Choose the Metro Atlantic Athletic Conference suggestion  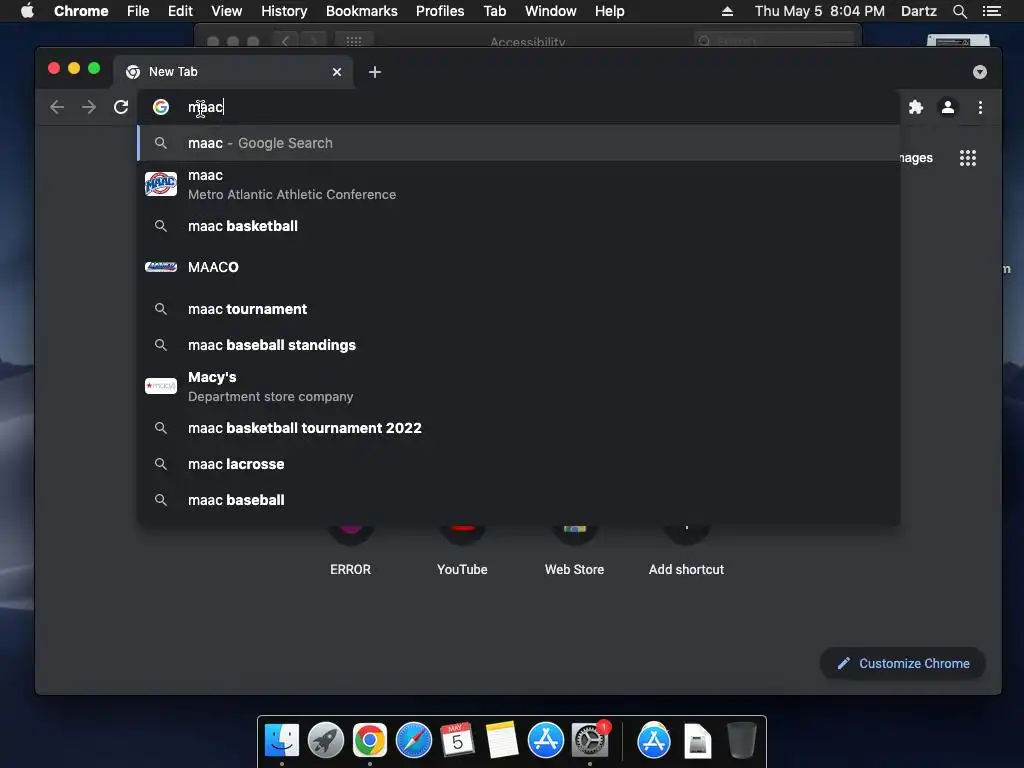click(x=519, y=185)
